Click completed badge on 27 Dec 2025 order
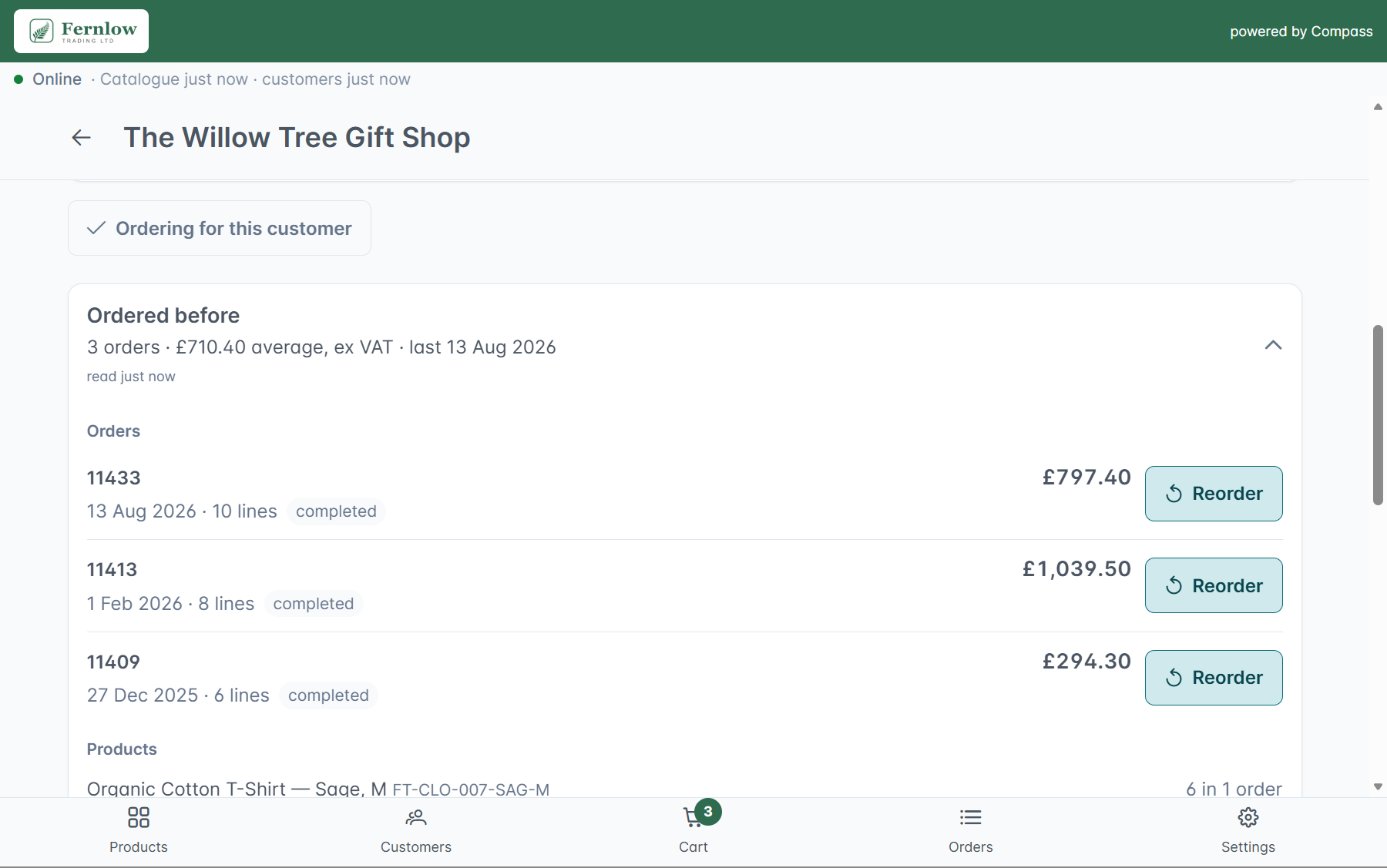This screenshot has width=1387, height=868. (328, 695)
